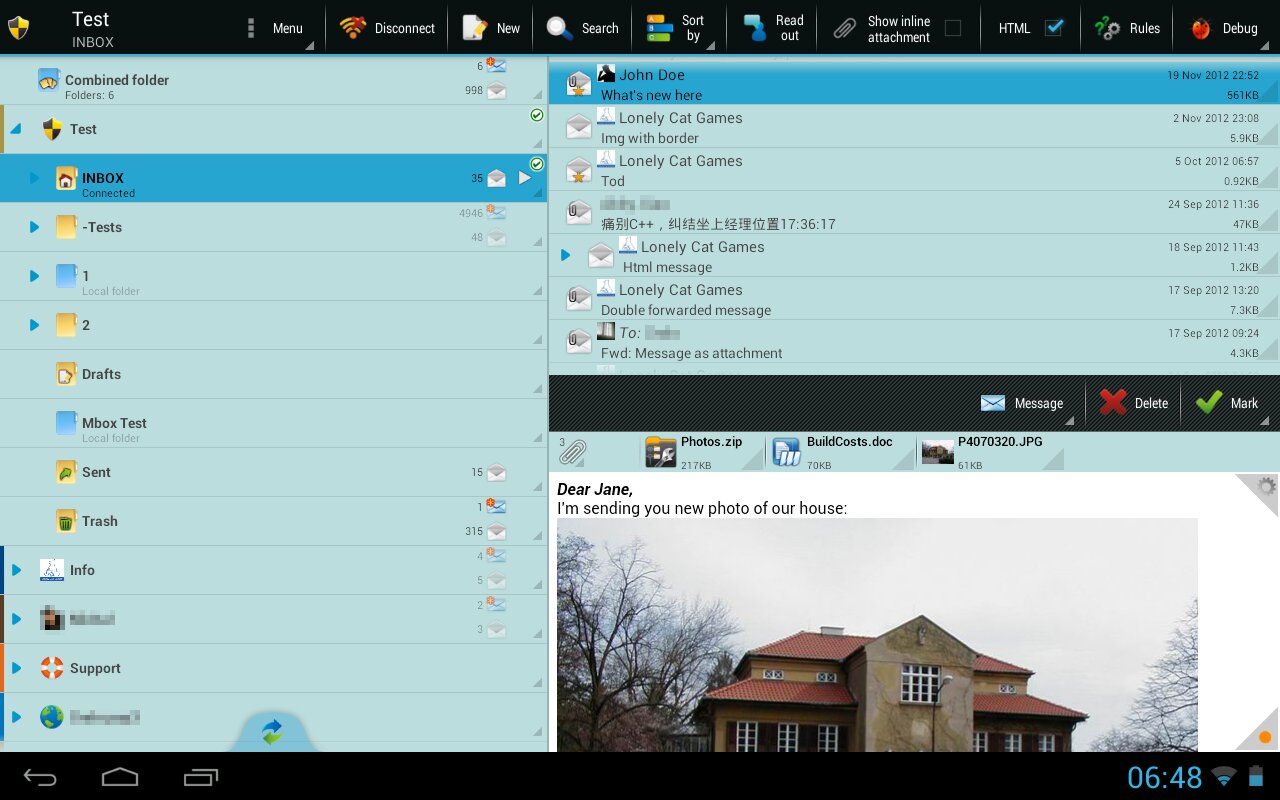Enable the Show inline attachment checkbox
Screen dimensions: 1280x800
click(953, 28)
